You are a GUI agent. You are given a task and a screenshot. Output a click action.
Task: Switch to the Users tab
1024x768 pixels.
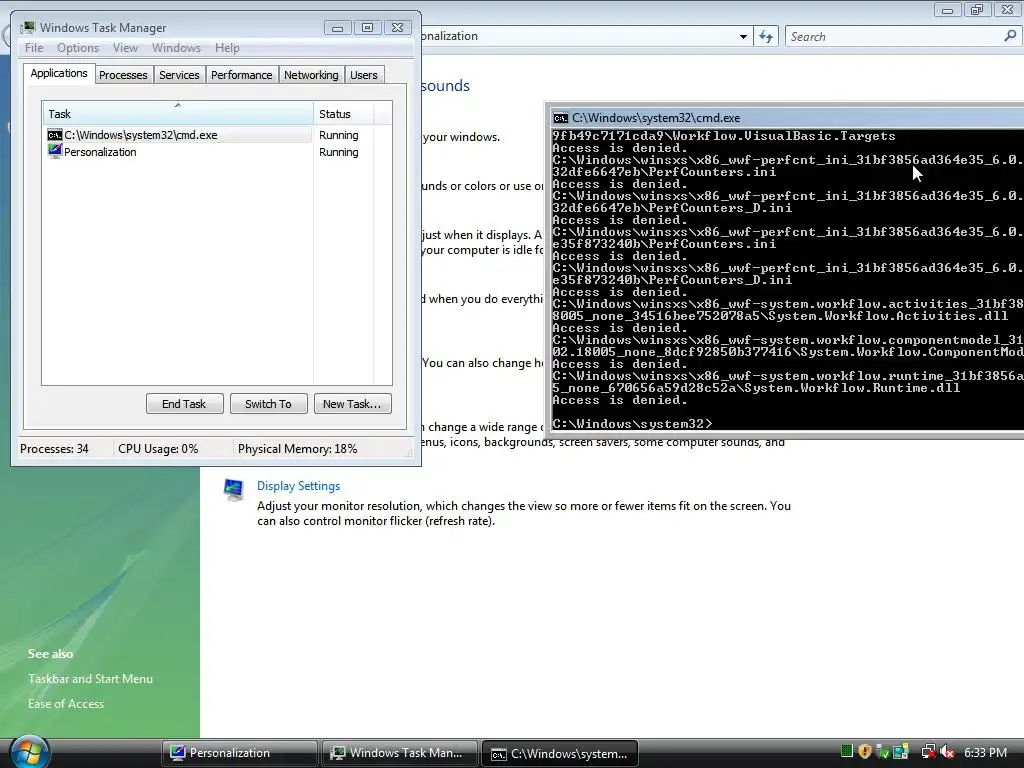coord(364,75)
